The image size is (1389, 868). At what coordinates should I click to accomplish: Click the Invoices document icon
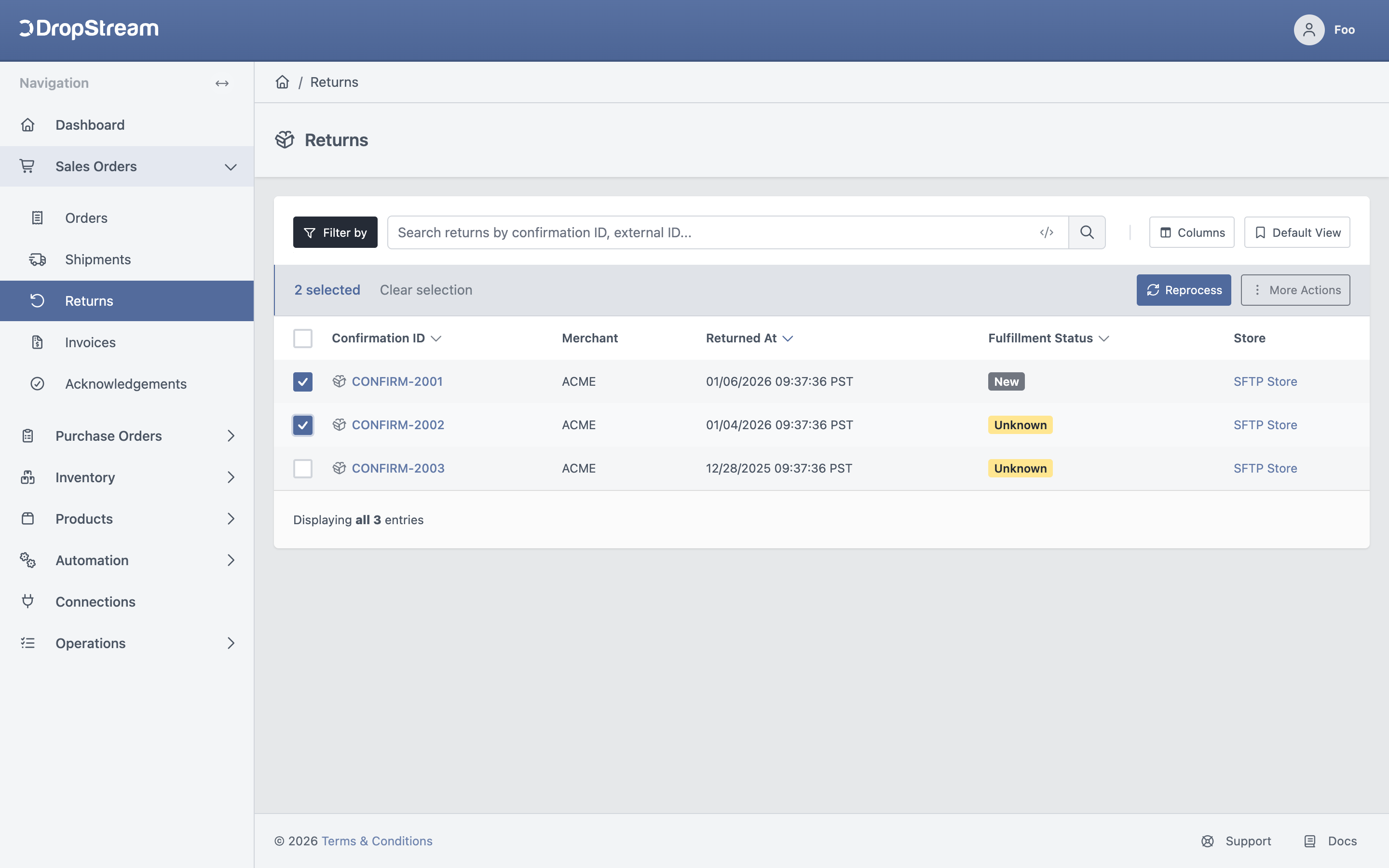click(37, 342)
